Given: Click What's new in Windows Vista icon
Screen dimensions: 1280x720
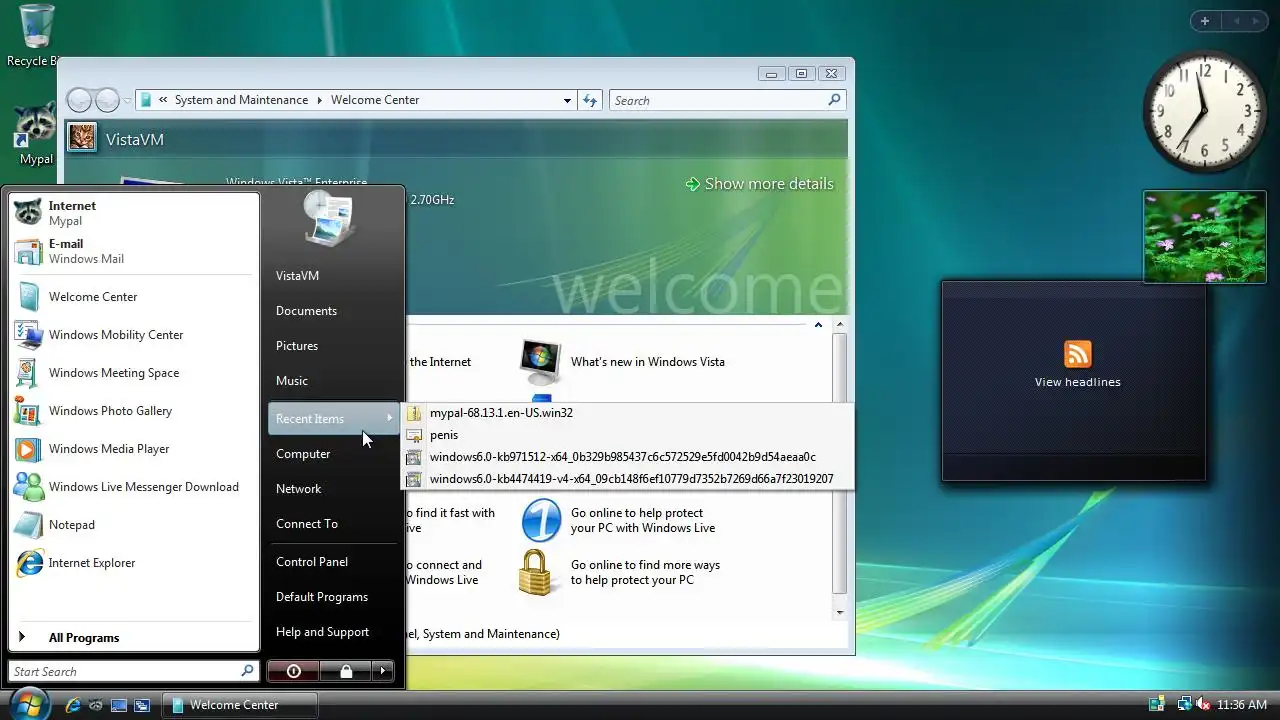Looking at the screenshot, I should 541,362.
